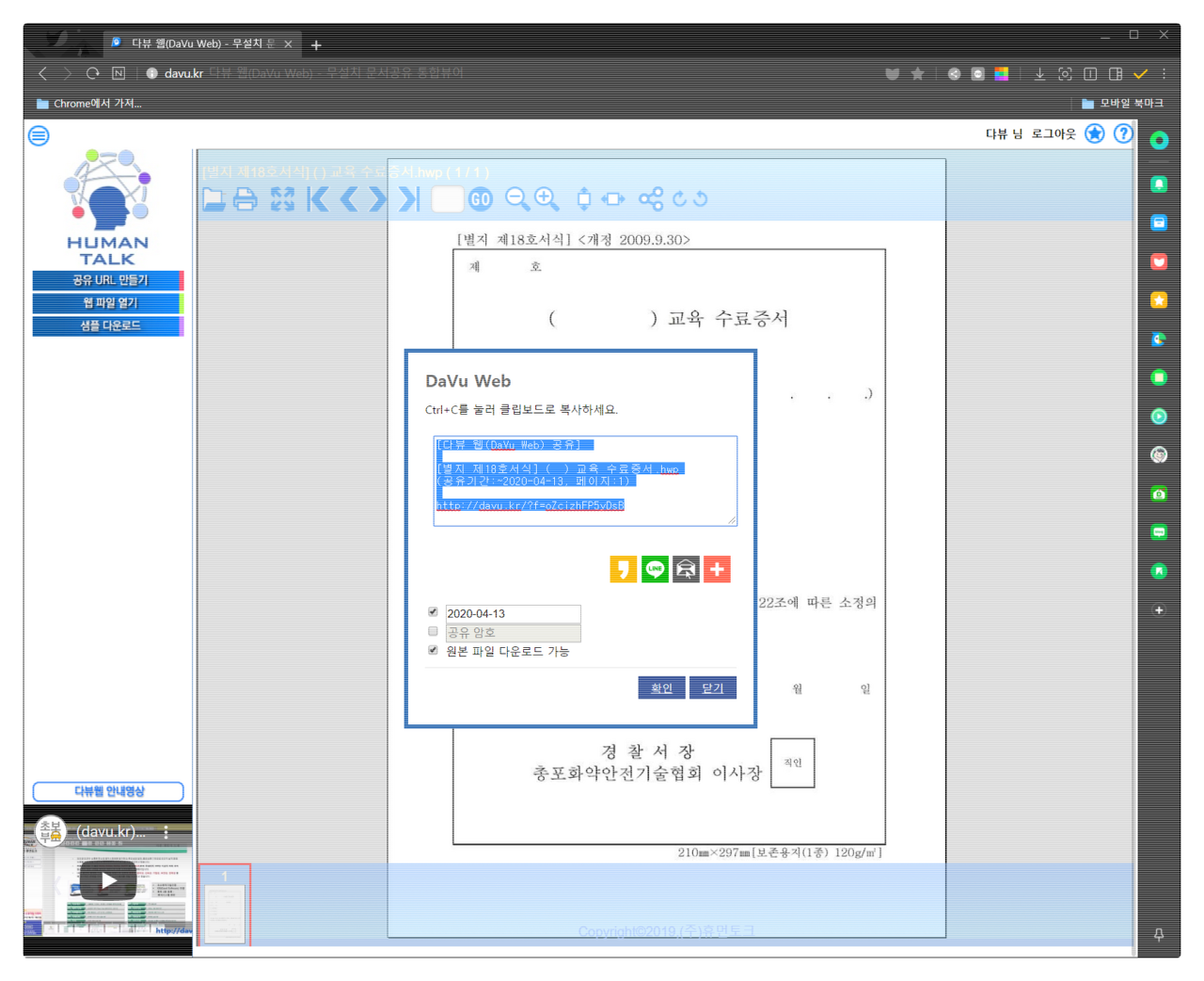Fit page to height icon

tap(584, 198)
